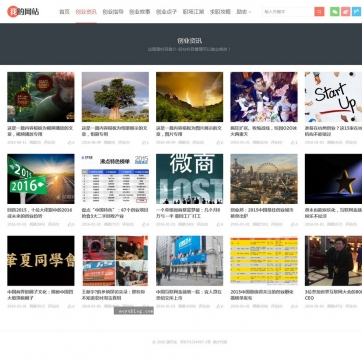Open the people-at-table overhead thumbnail

pyautogui.click(x=264, y=97)
